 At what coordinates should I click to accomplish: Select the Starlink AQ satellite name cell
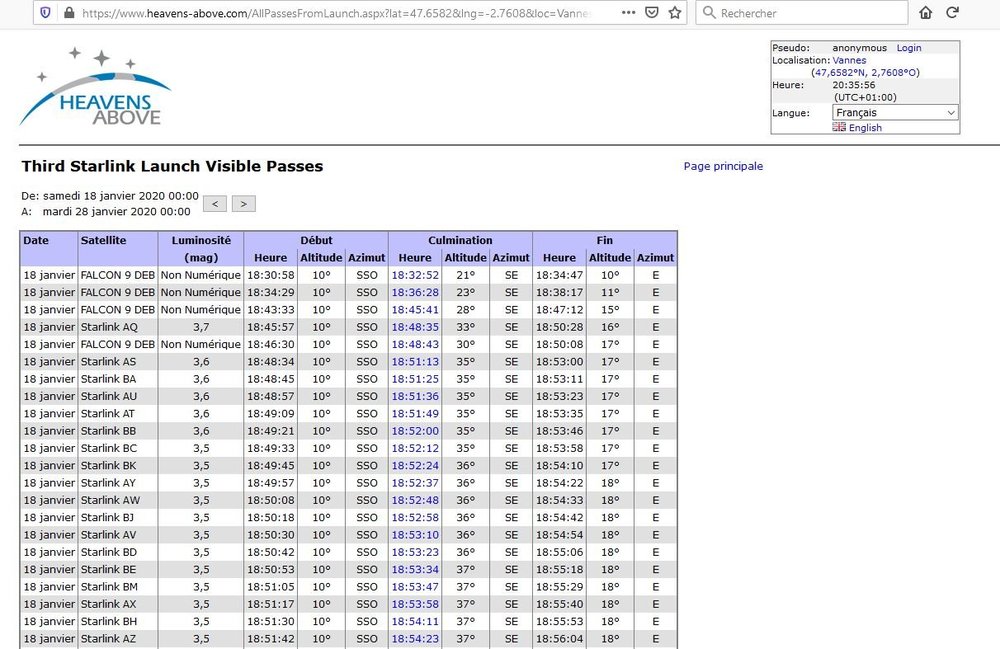(117, 327)
